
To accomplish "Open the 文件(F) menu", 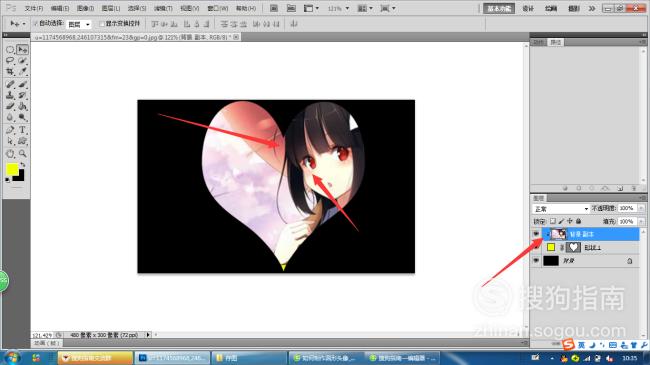I will pos(34,8).
